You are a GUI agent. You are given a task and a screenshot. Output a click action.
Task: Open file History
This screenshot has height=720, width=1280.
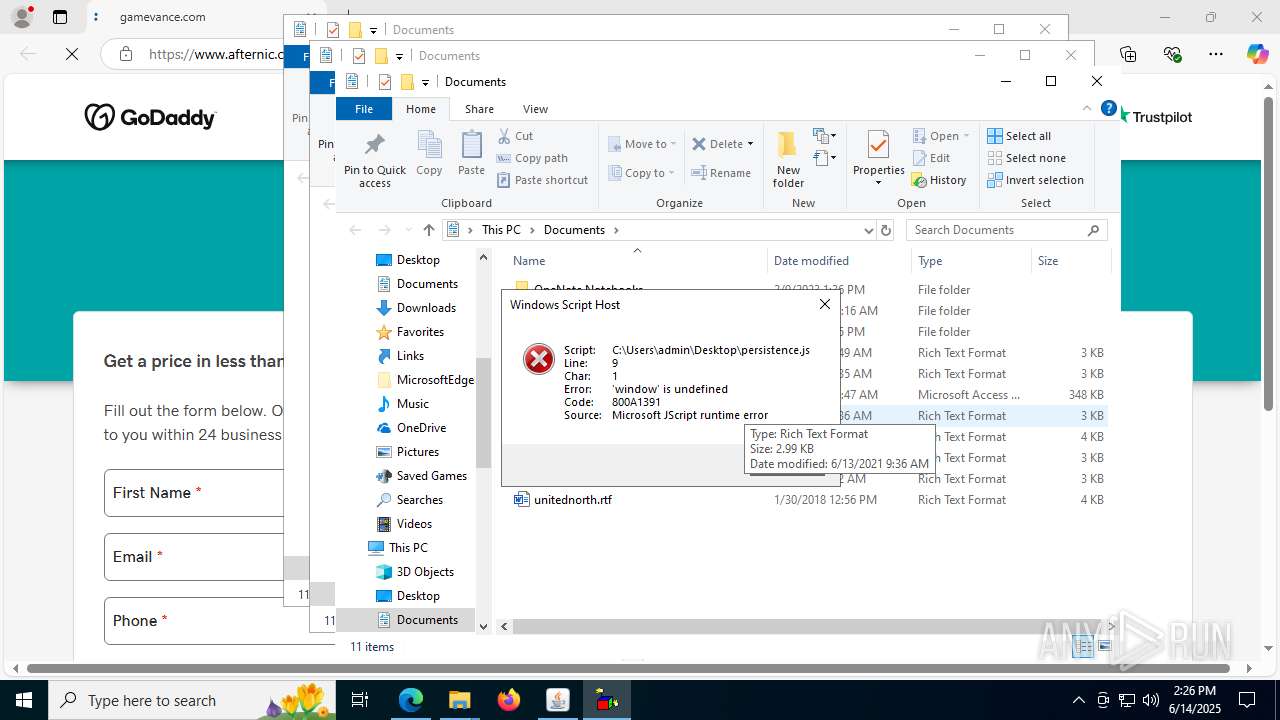(939, 180)
